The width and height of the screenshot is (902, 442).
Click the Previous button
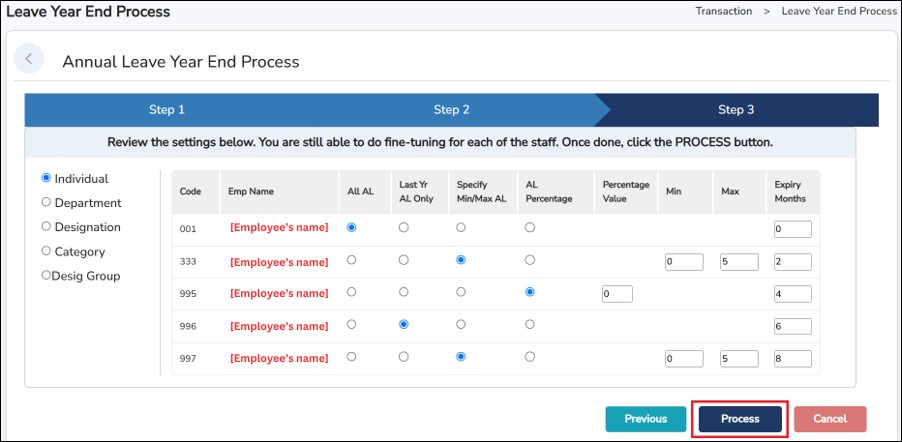click(645, 419)
